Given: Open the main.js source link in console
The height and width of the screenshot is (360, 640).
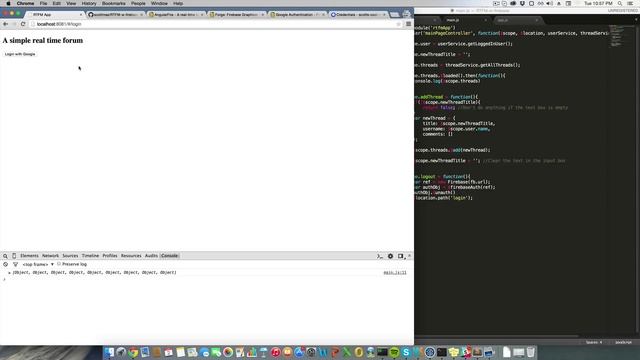Looking at the screenshot, I should coord(395,272).
